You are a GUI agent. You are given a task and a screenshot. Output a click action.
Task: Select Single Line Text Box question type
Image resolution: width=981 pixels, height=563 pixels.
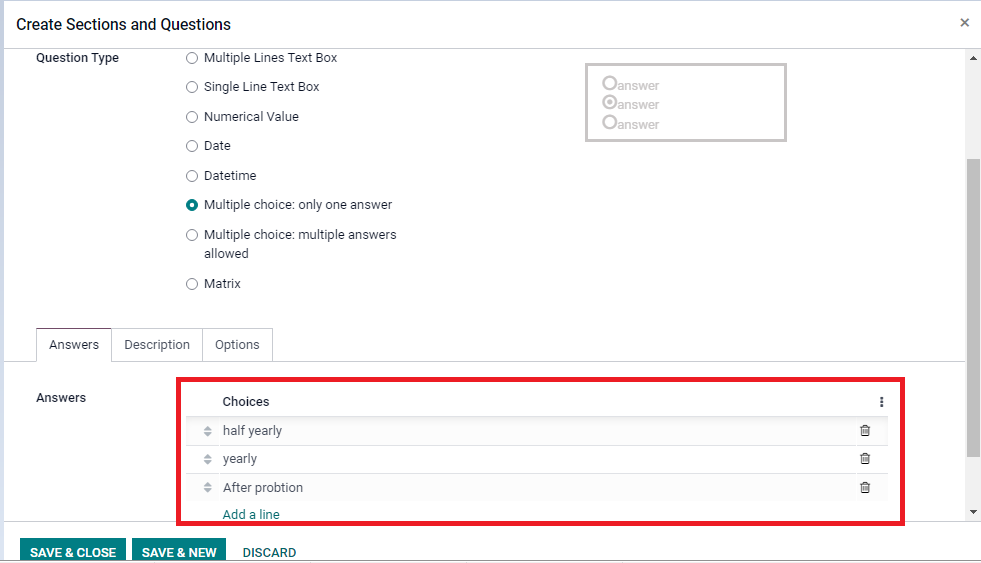coord(192,87)
